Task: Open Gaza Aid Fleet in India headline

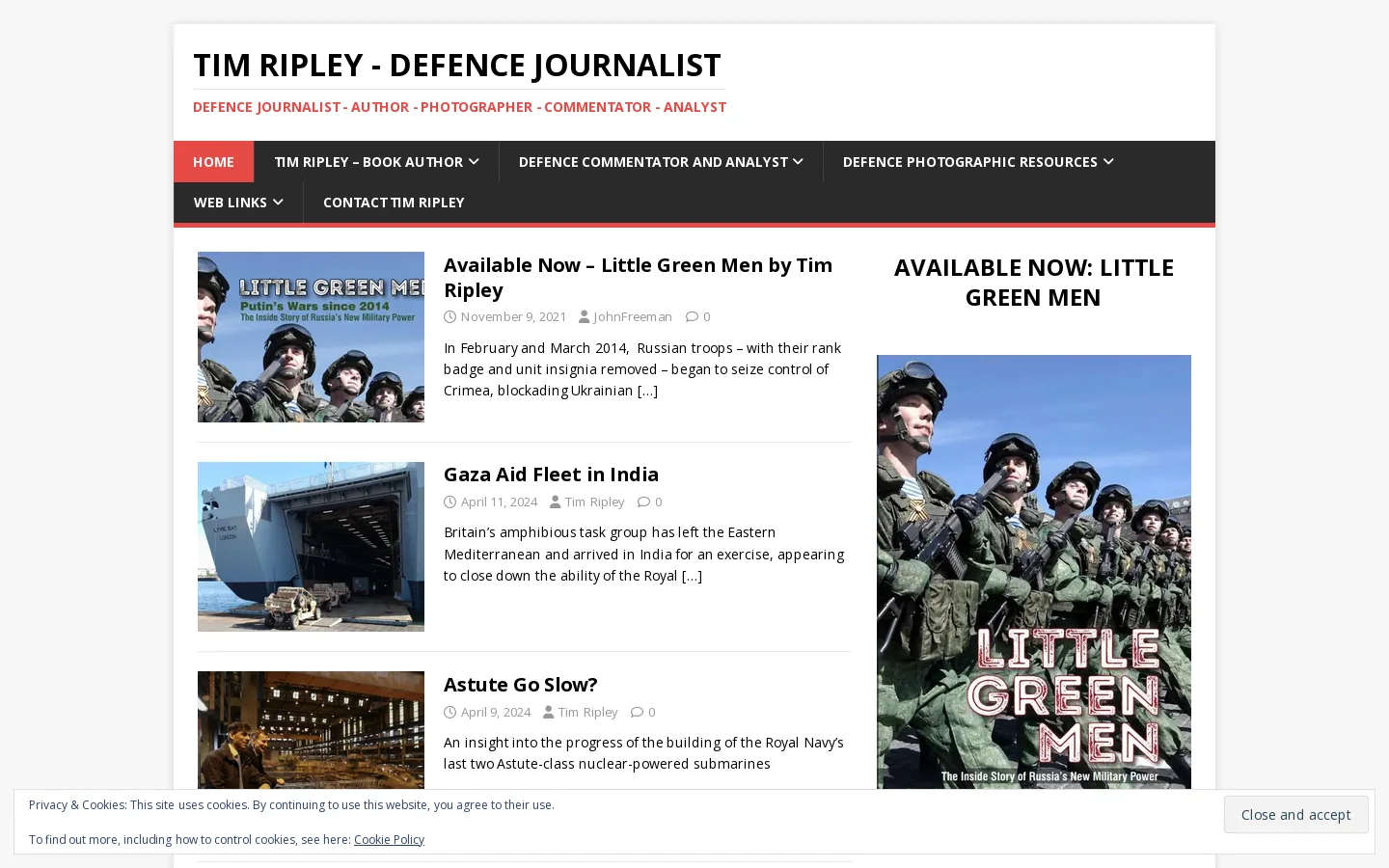Action: [x=551, y=475]
